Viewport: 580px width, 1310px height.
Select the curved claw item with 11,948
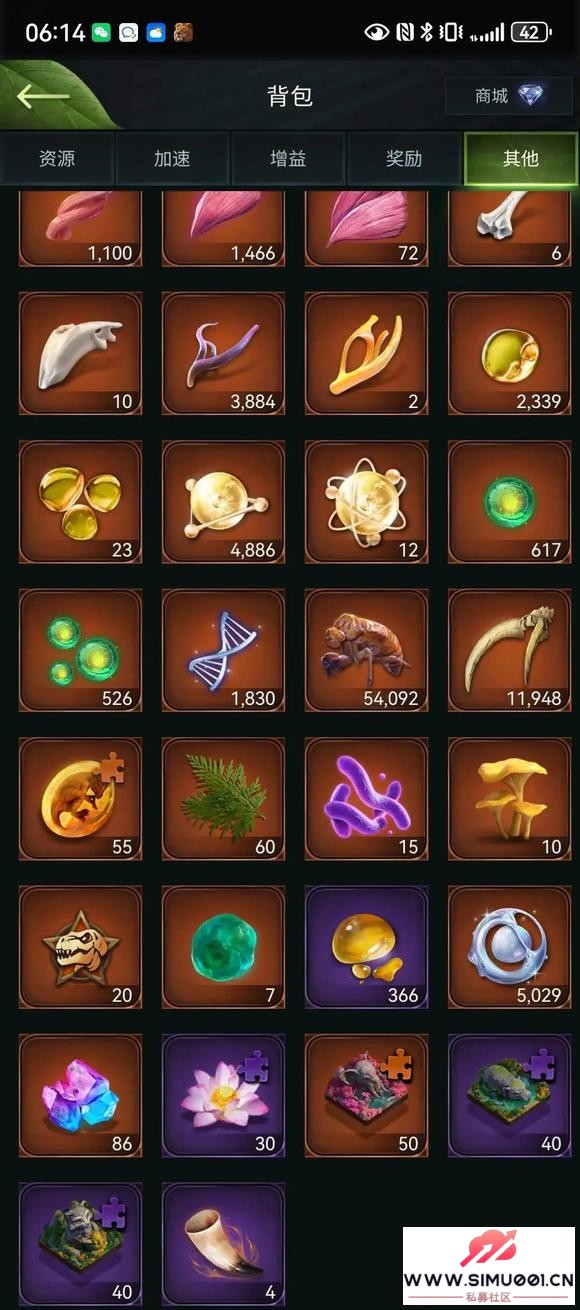510,650
